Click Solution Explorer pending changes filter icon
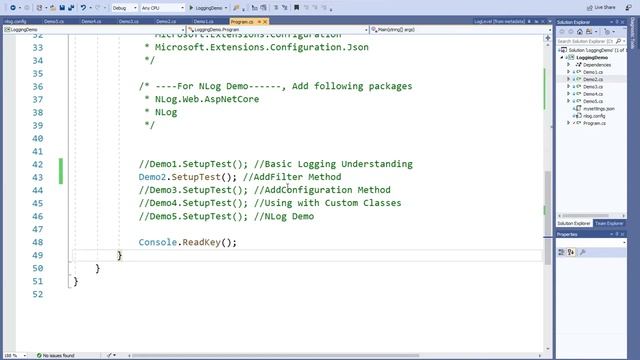Image resolution: width=640 pixels, height=360 pixels. (607, 32)
